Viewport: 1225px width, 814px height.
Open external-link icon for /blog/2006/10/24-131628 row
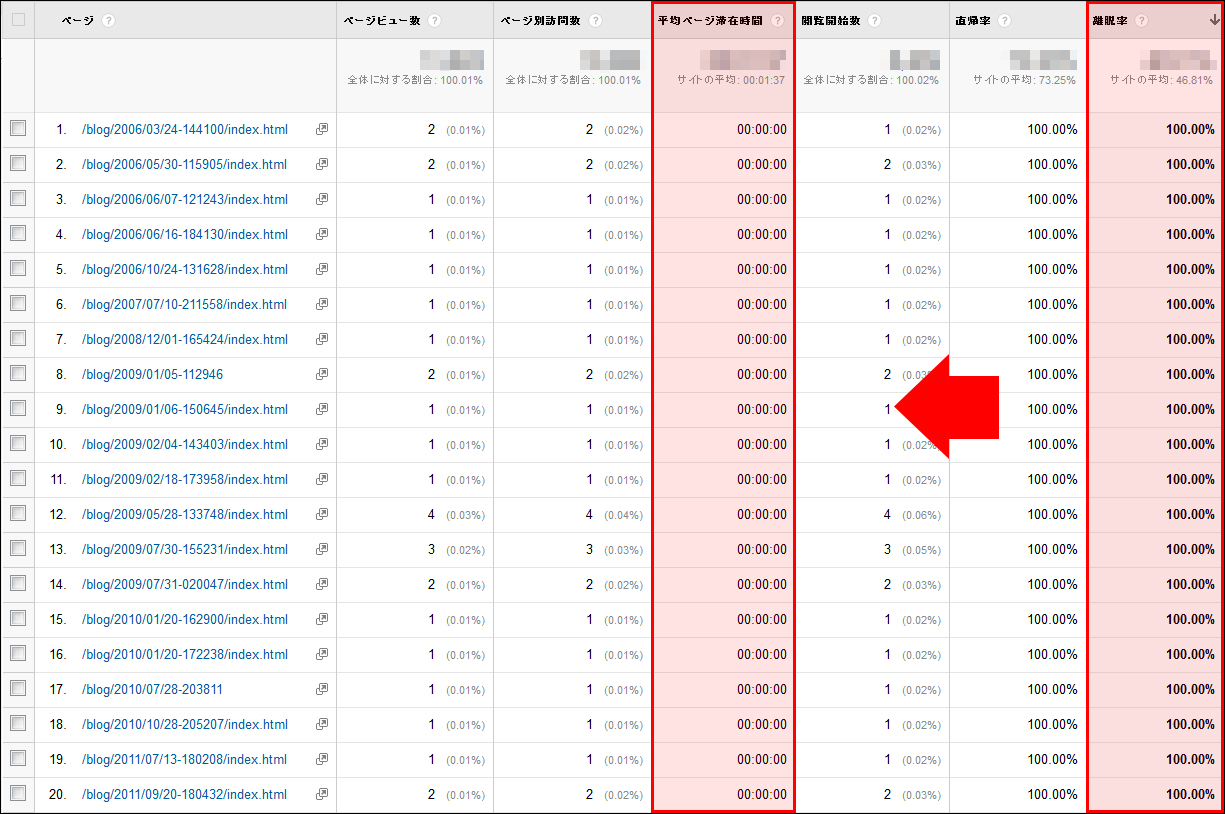(x=322, y=269)
